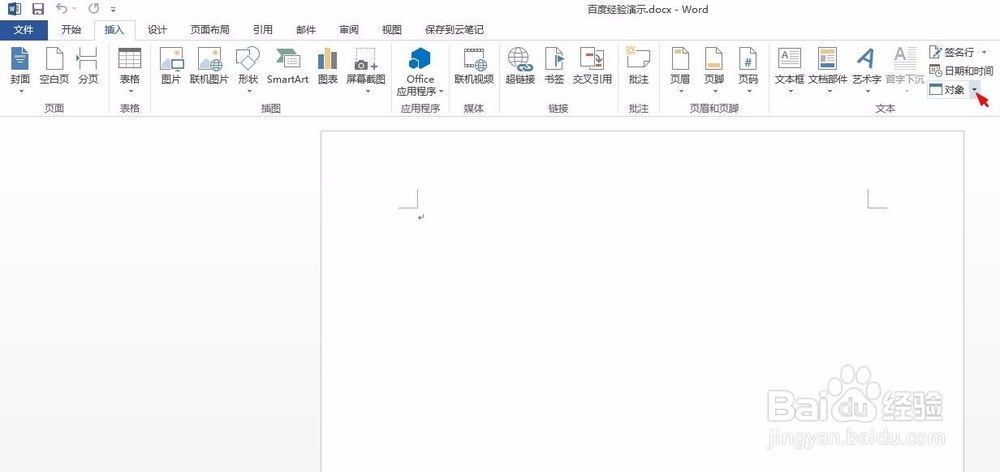The width and height of the screenshot is (1000, 472).
Task: Open the 文件 file menu
Action: [24, 29]
